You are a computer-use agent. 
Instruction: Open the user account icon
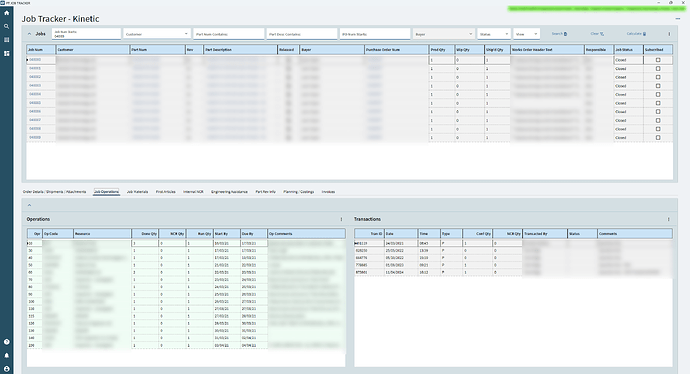coord(6,369)
